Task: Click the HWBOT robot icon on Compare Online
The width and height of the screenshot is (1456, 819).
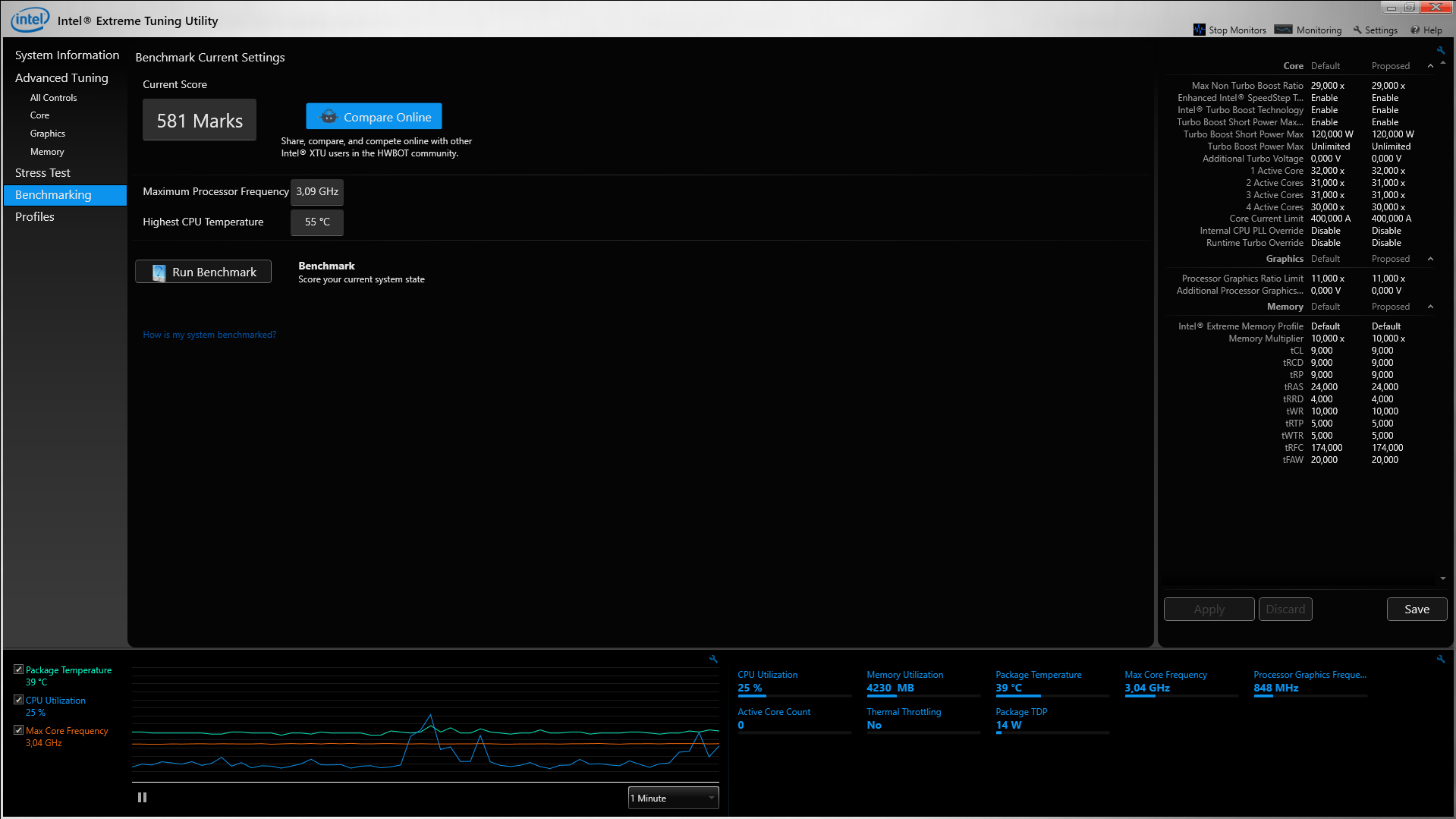Action: (329, 117)
